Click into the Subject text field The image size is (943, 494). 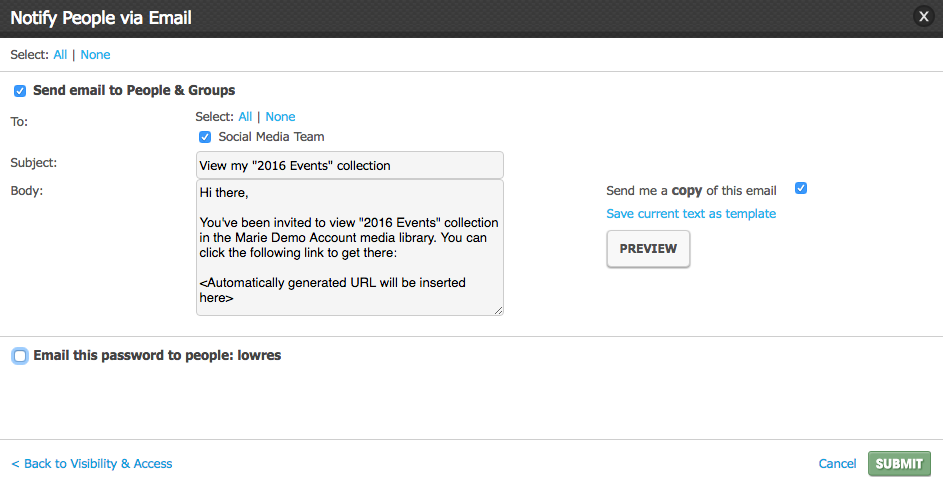tap(349, 165)
